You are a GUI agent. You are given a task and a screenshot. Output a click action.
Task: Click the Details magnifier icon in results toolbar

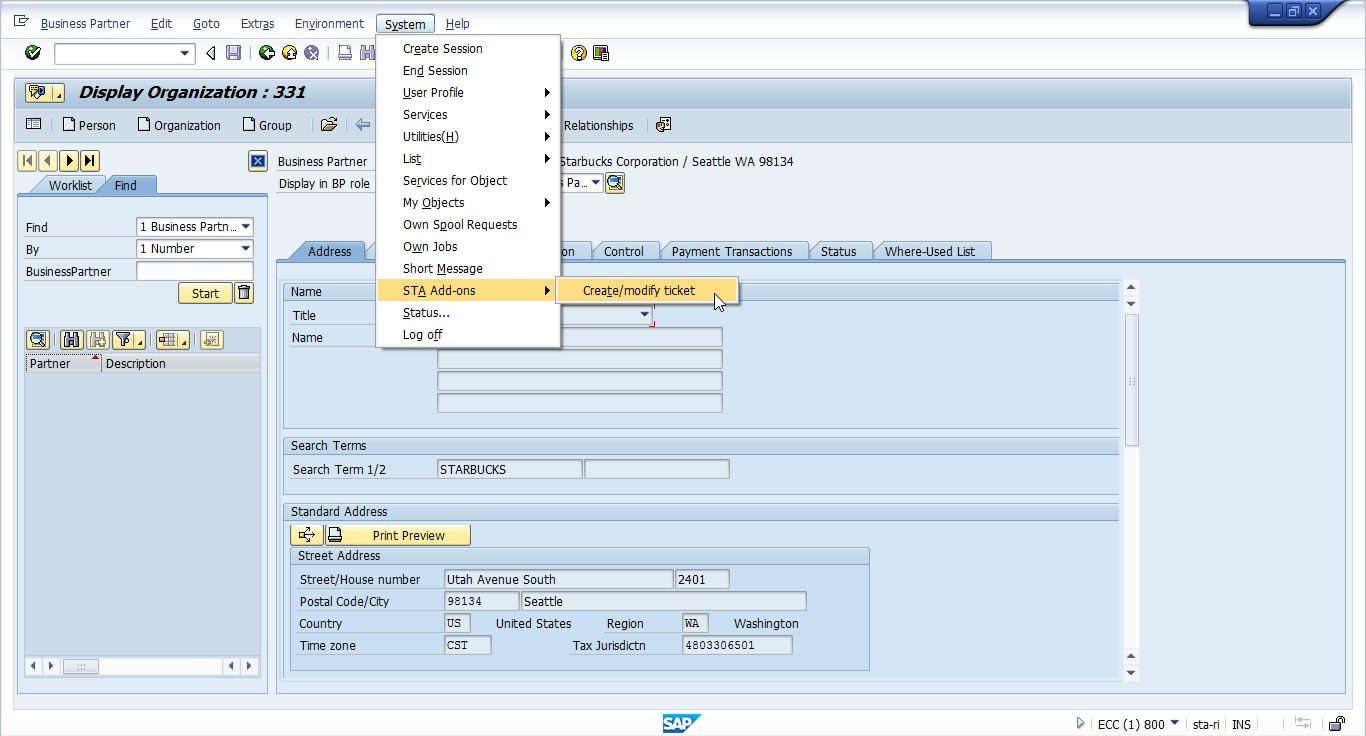click(x=38, y=340)
